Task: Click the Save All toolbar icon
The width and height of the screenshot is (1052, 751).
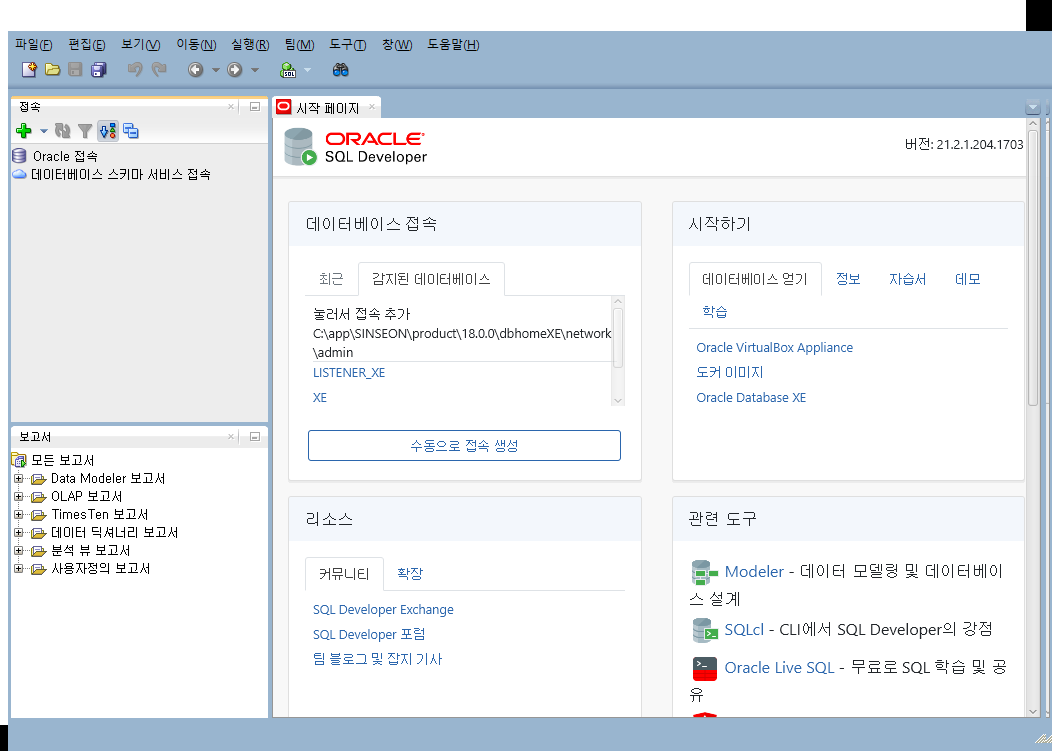Action: tap(99, 69)
